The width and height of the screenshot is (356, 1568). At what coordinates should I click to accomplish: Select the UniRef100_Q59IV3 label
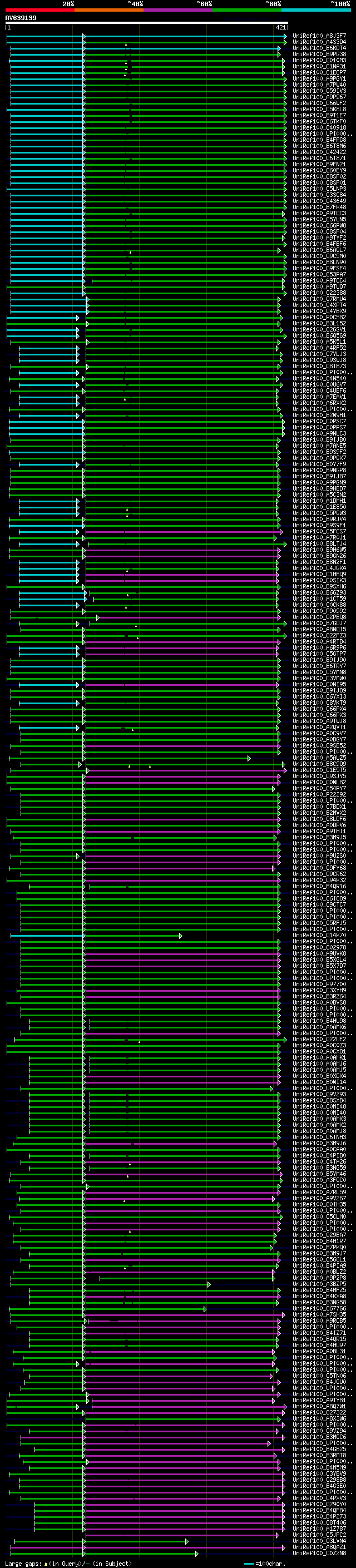point(319,91)
